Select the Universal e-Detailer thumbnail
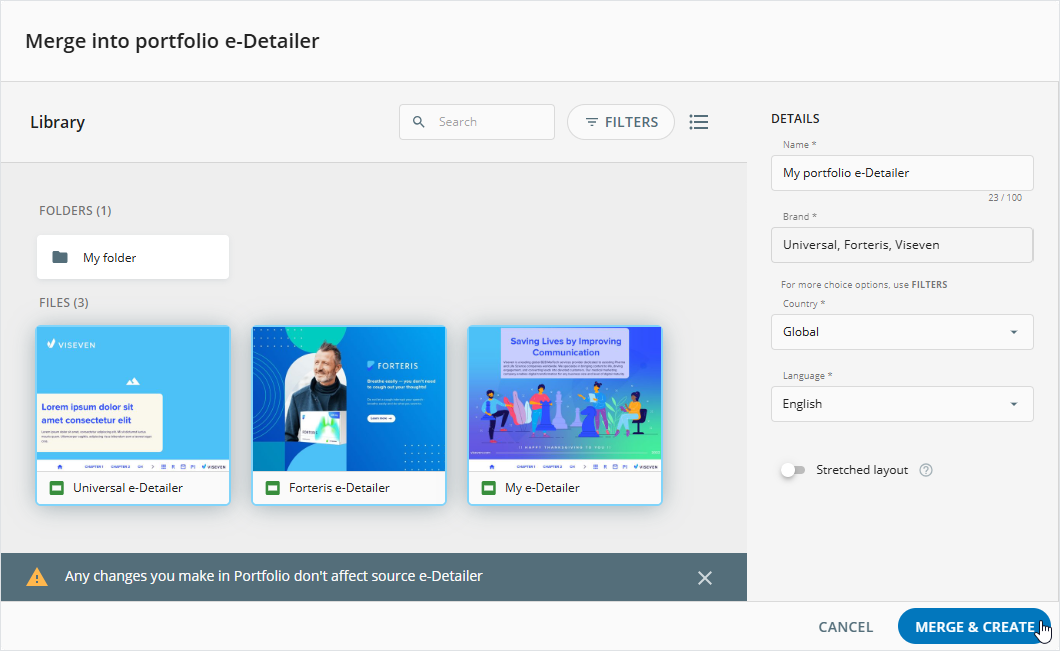Viewport: 1060px width, 651px height. point(133,399)
